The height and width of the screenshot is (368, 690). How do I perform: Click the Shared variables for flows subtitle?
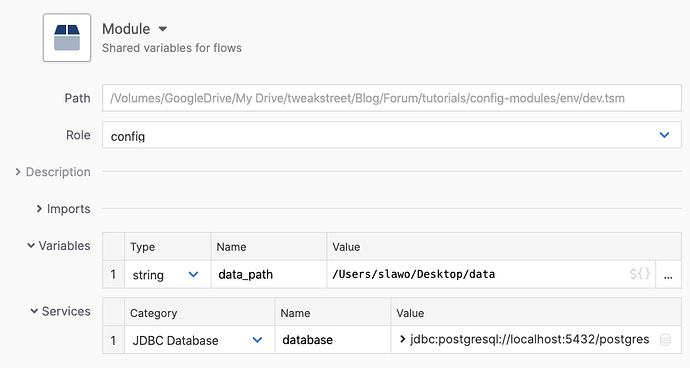(172, 48)
